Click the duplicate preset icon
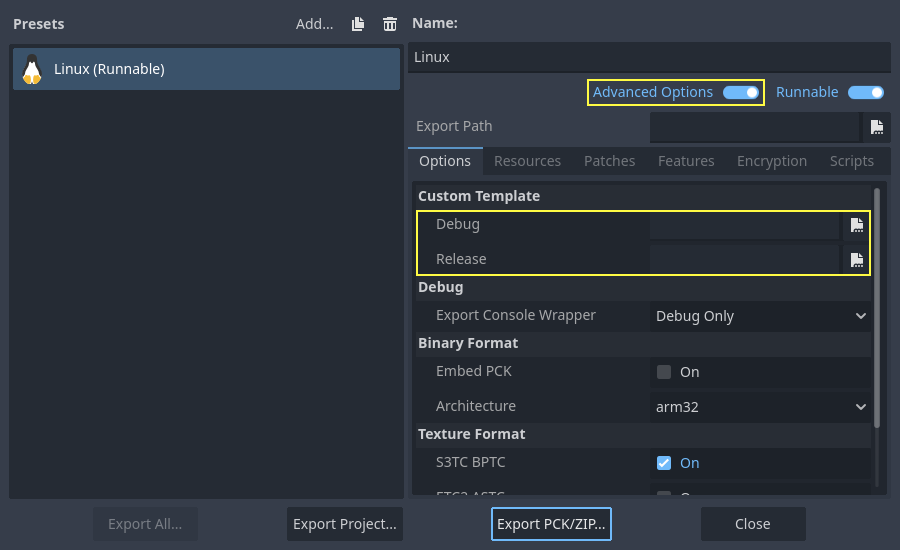This screenshot has width=900, height=550. [x=358, y=24]
